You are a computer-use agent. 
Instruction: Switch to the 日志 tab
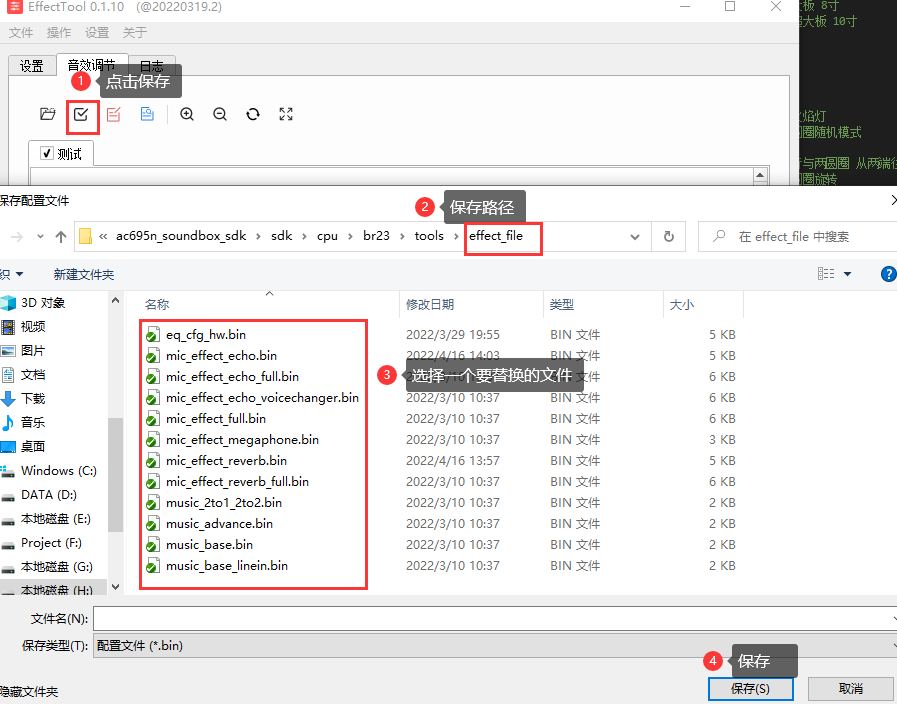pos(152,66)
